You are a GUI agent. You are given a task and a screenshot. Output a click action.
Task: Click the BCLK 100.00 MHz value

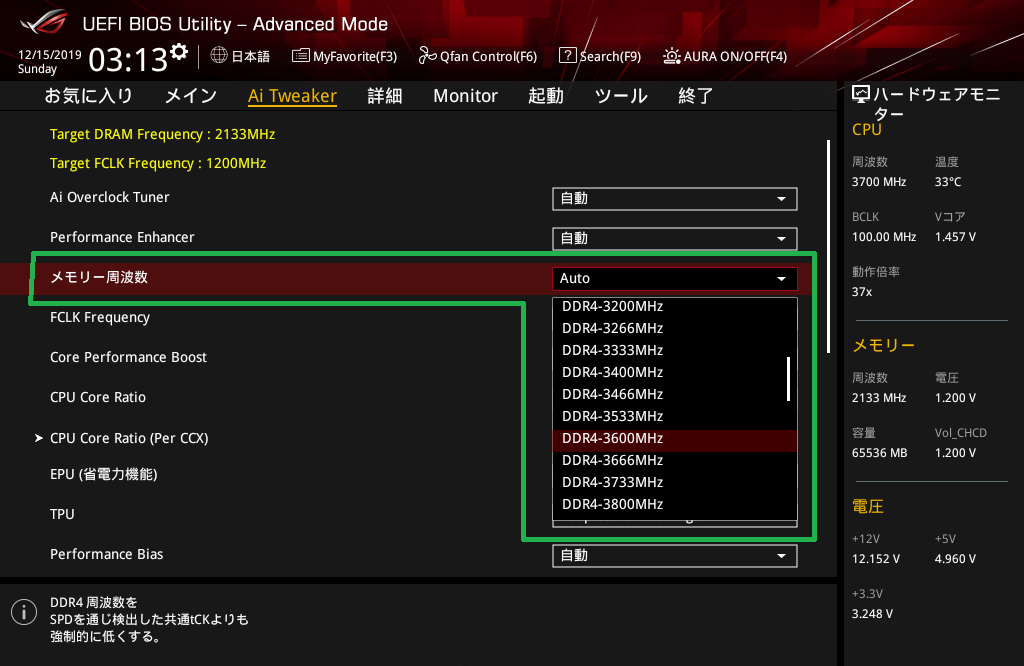coord(884,237)
